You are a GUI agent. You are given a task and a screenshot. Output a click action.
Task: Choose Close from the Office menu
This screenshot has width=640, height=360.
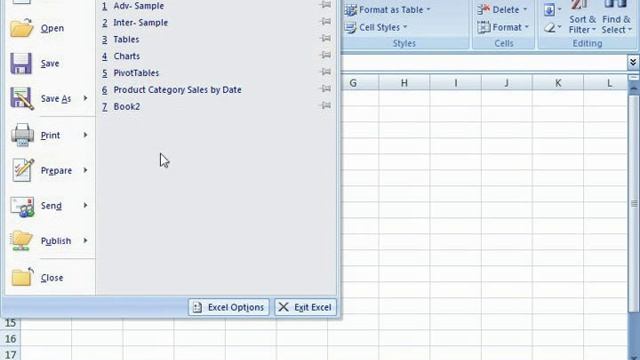(51, 278)
